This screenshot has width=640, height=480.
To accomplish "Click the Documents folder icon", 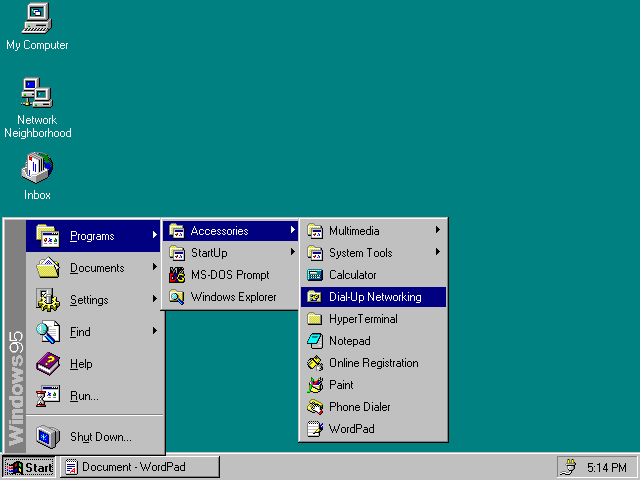I will (x=48, y=268).
